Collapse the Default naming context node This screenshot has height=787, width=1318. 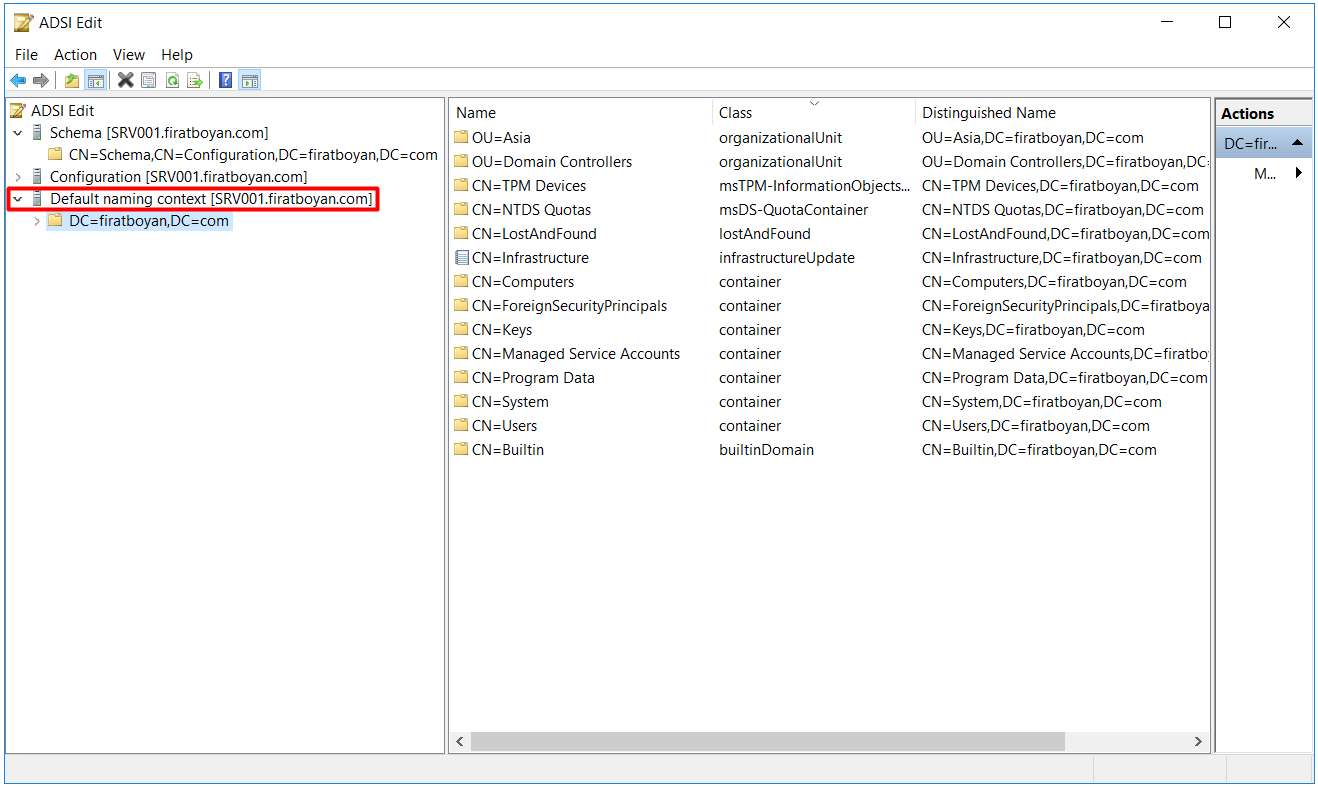click(x=18, y=199)
